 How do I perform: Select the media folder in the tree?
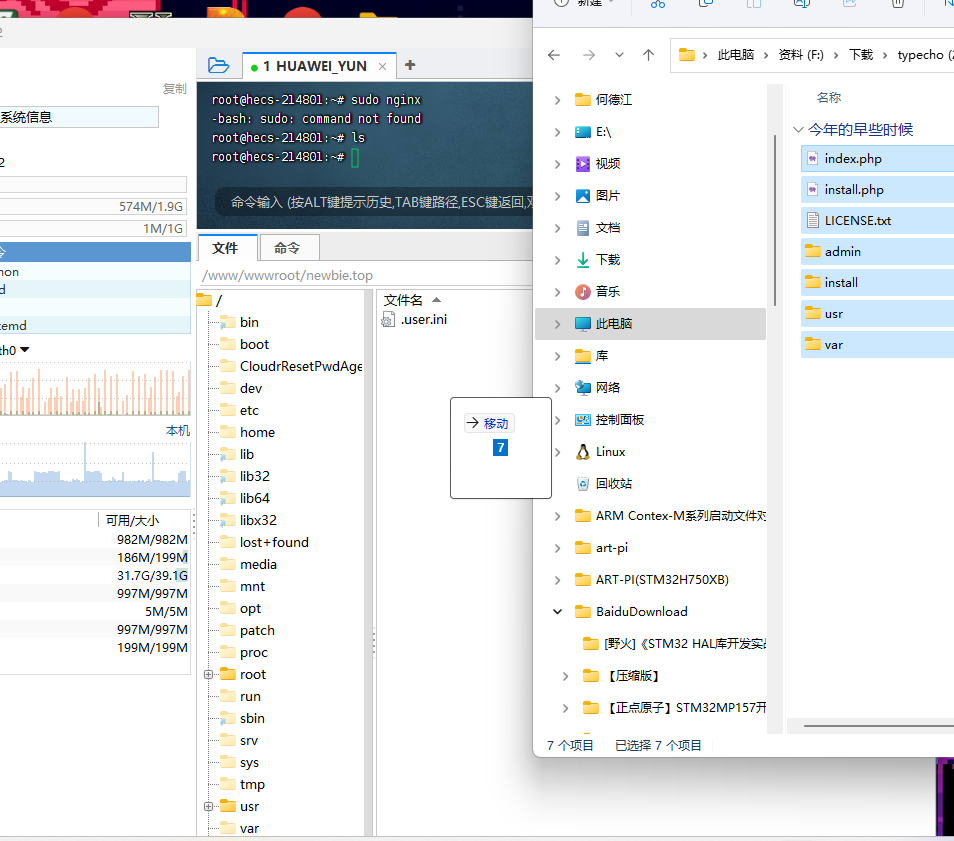click(x=248, y=564)
